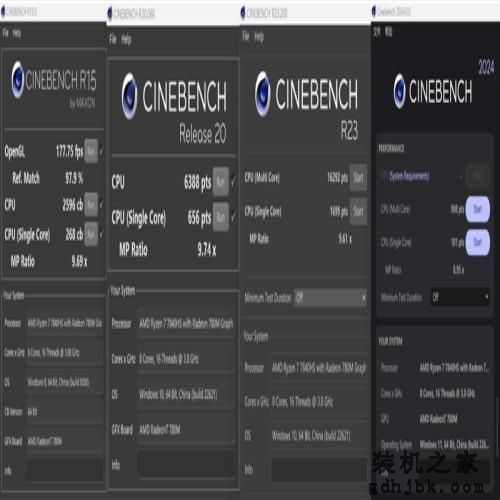Select the 6388 pts CPU score in R20
The width and height of the screenshot is (500, 500).
198,183
